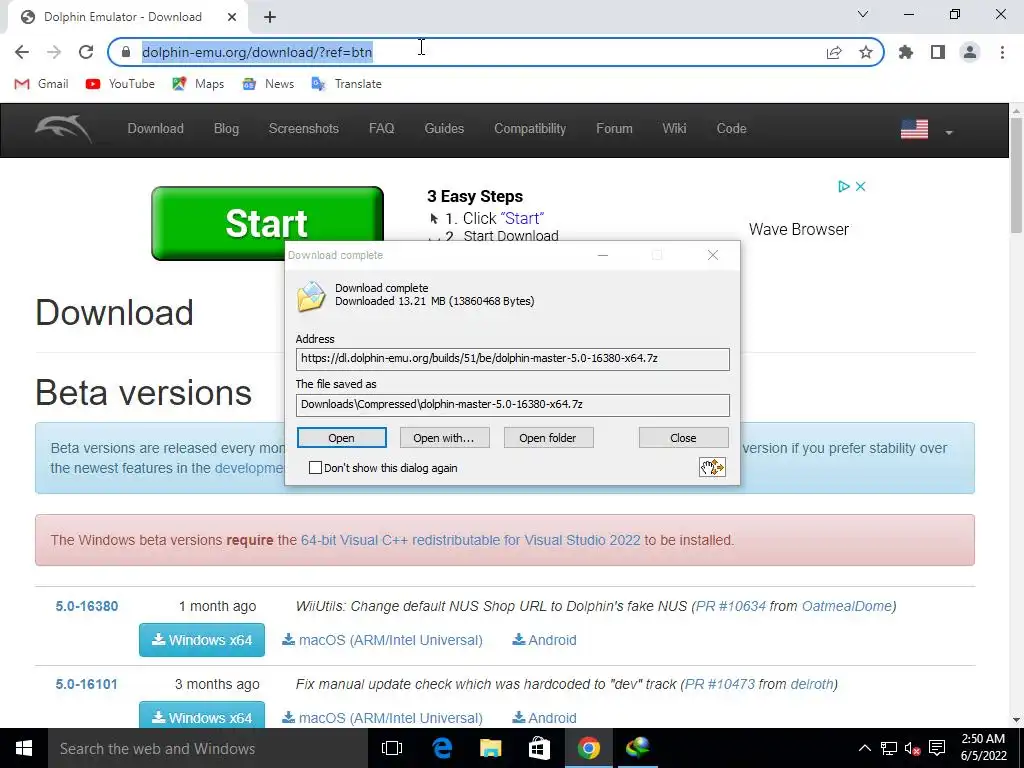Open the Screenshots nav item

(304, 129)
